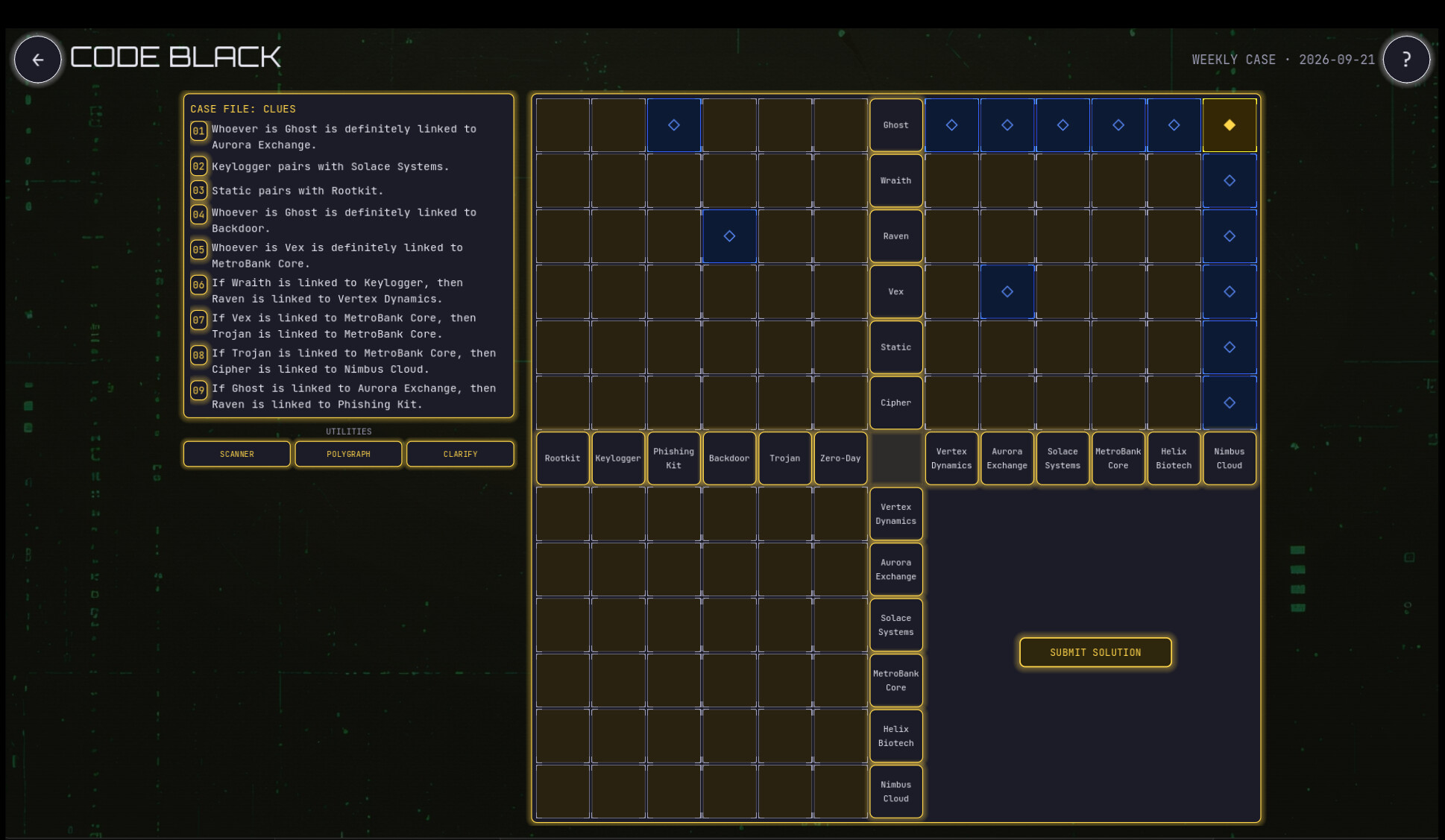Toggle the Ghost–Solace Systems diamond cell
1445x840 pixels.
click(1062, 125)
